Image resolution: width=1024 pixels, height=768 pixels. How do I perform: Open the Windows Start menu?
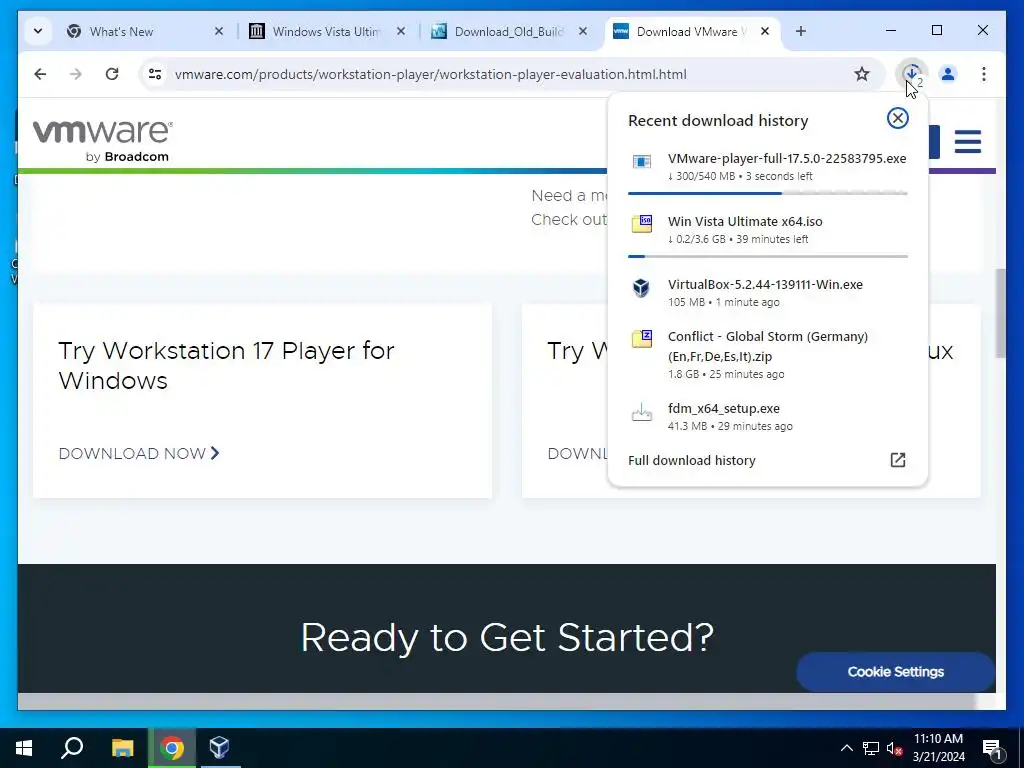(x=24, y=748)
